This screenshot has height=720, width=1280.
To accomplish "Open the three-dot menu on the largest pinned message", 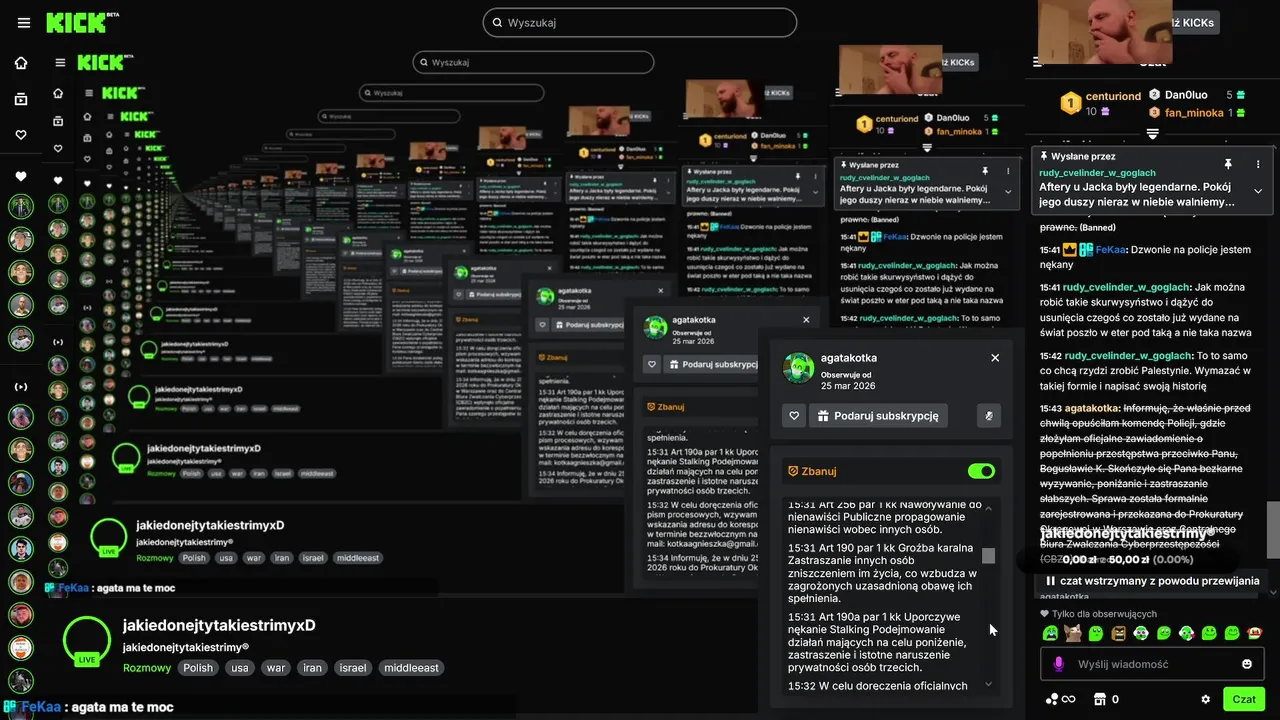I will (x=1258, y=163).
